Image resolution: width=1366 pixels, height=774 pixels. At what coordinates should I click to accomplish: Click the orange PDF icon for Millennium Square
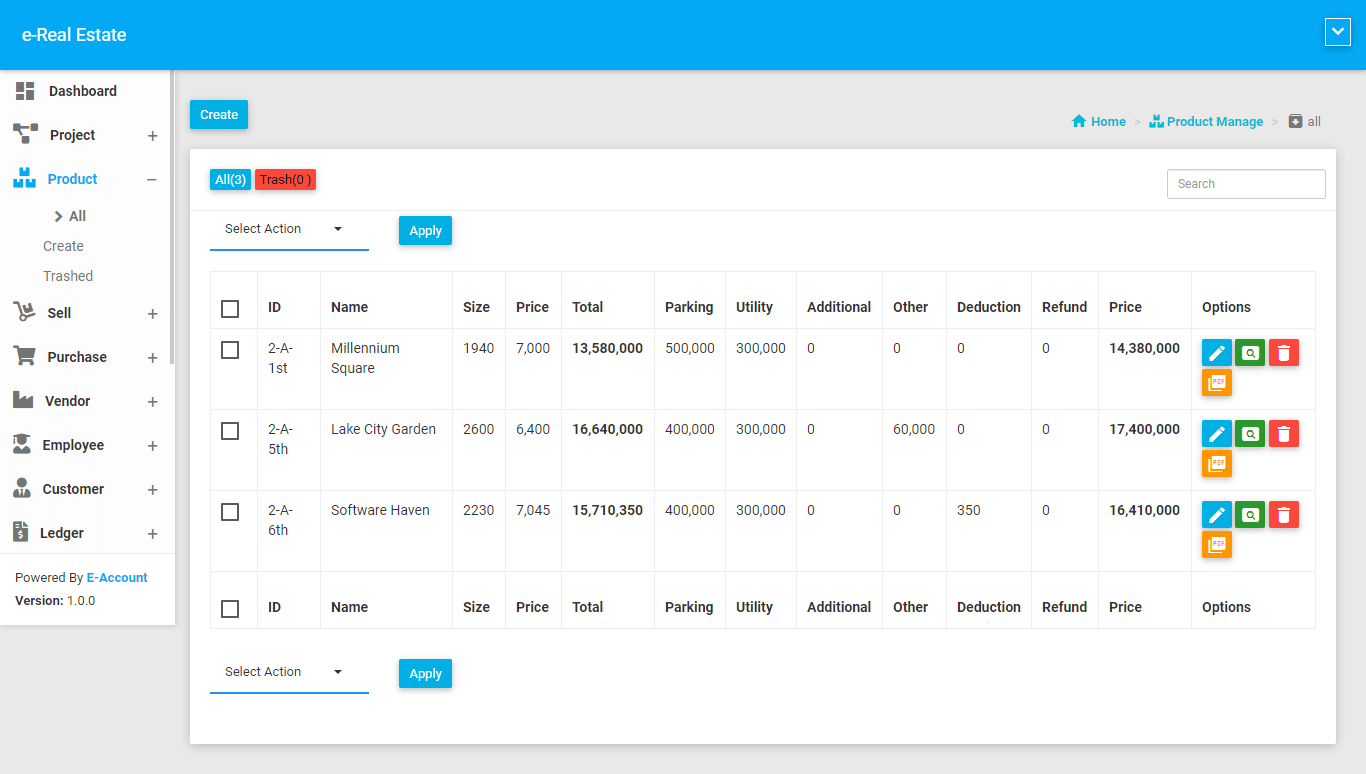point(1216,383)
